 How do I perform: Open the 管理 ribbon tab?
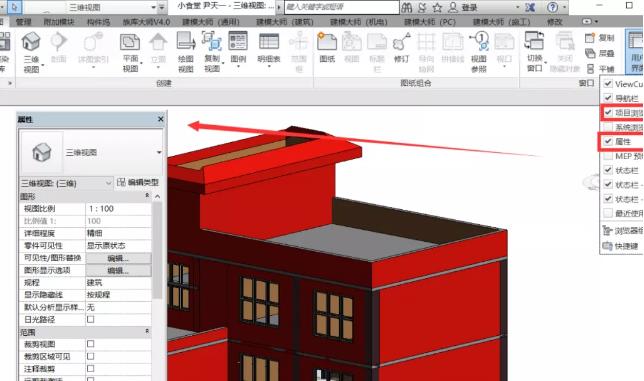pos(23,21)
